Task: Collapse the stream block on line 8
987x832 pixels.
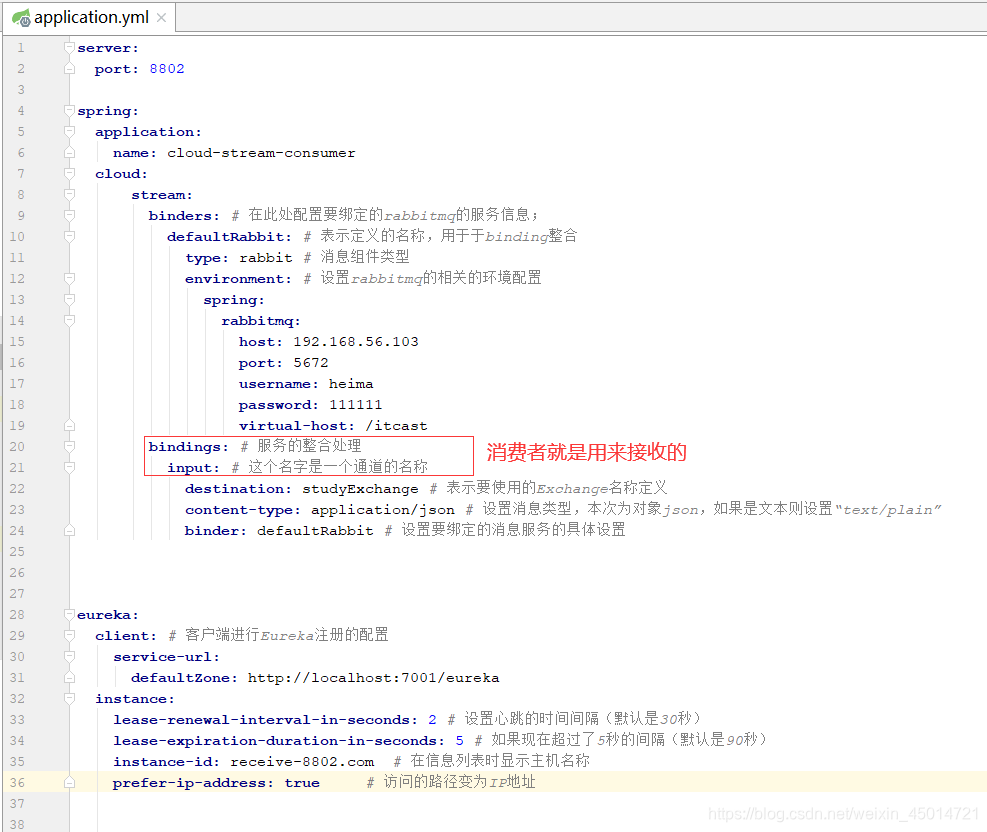Action: [69, 194]
